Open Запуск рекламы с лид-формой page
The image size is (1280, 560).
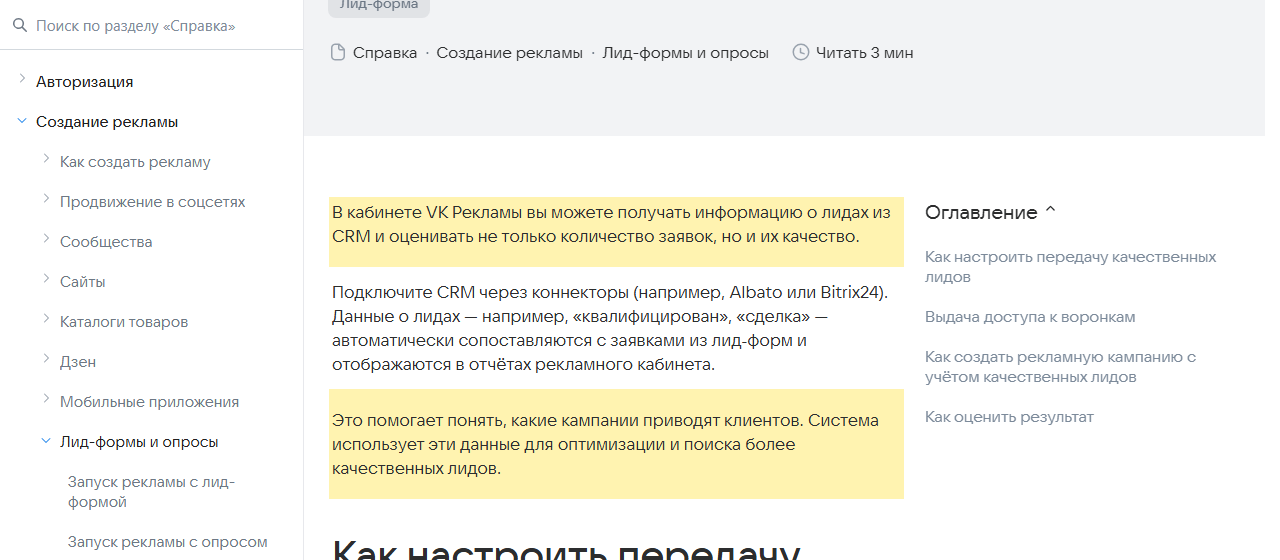click(151, 492)
